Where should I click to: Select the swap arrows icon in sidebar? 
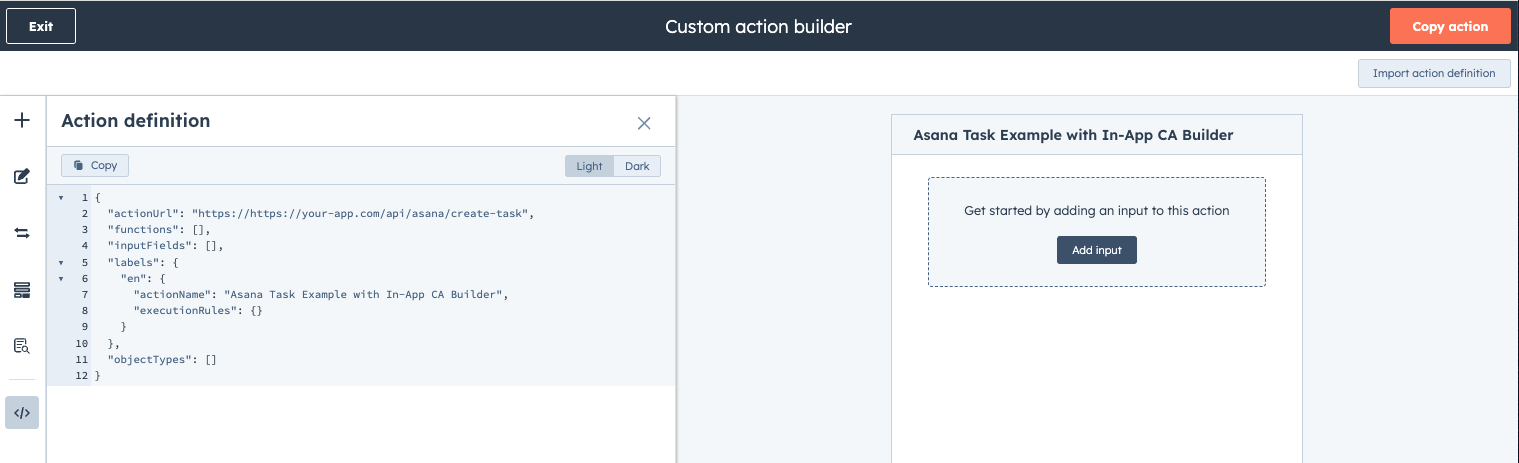click(x=22, y=233)
